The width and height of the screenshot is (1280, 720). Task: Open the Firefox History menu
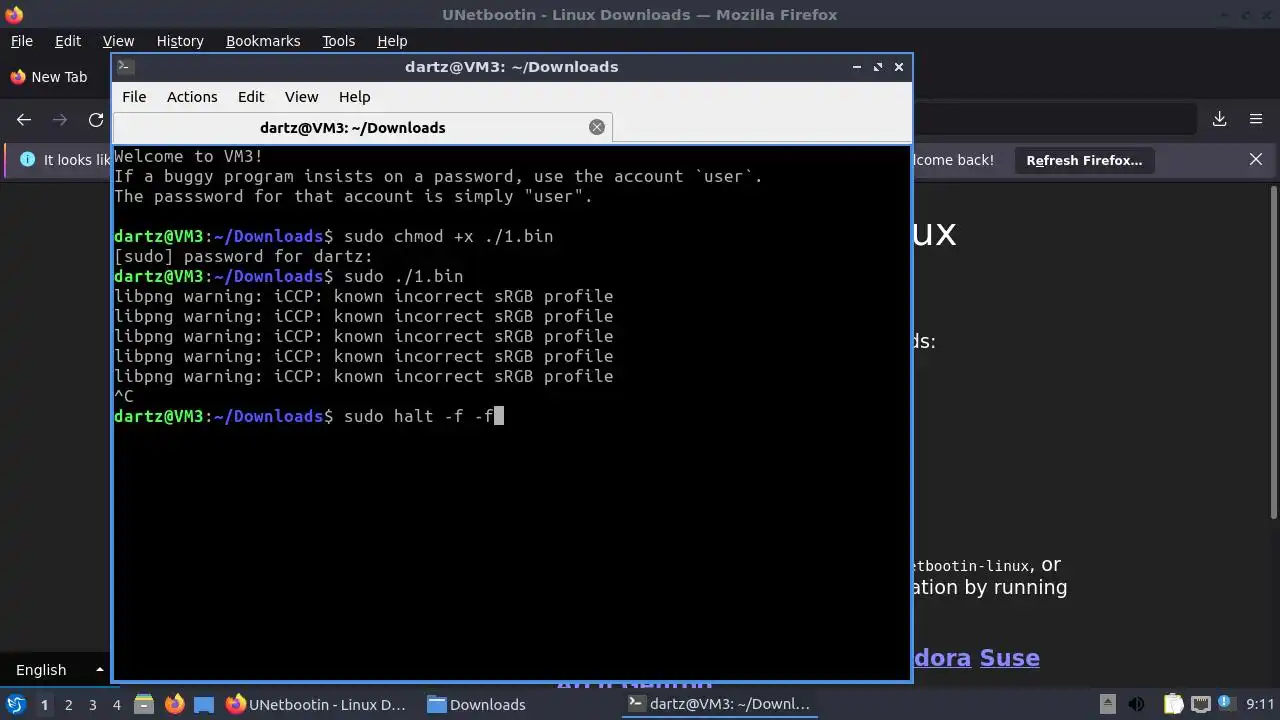click(x=180, y=41)
